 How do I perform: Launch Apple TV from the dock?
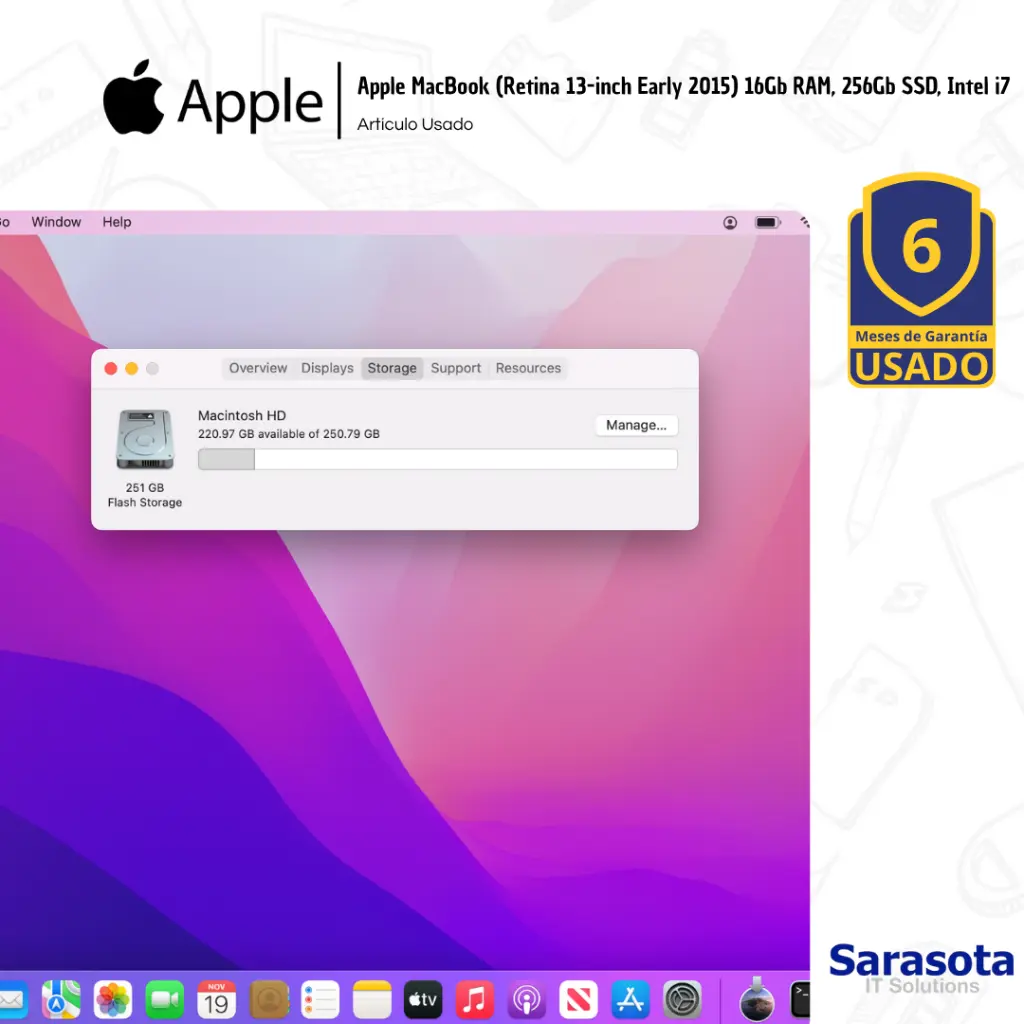point(423,999)
